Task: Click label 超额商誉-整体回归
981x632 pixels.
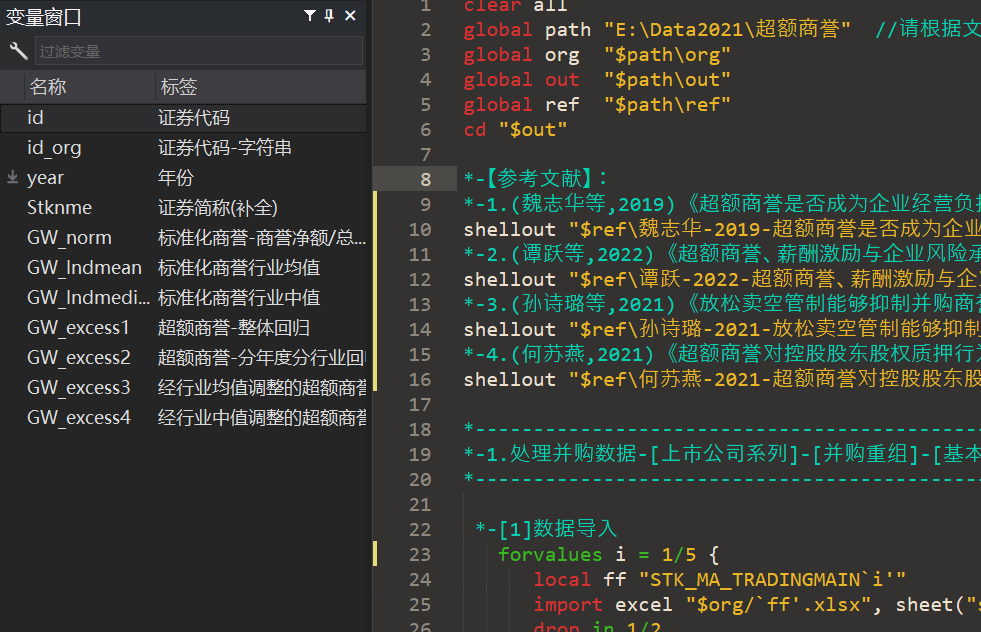Action: (x=234, y=328)
